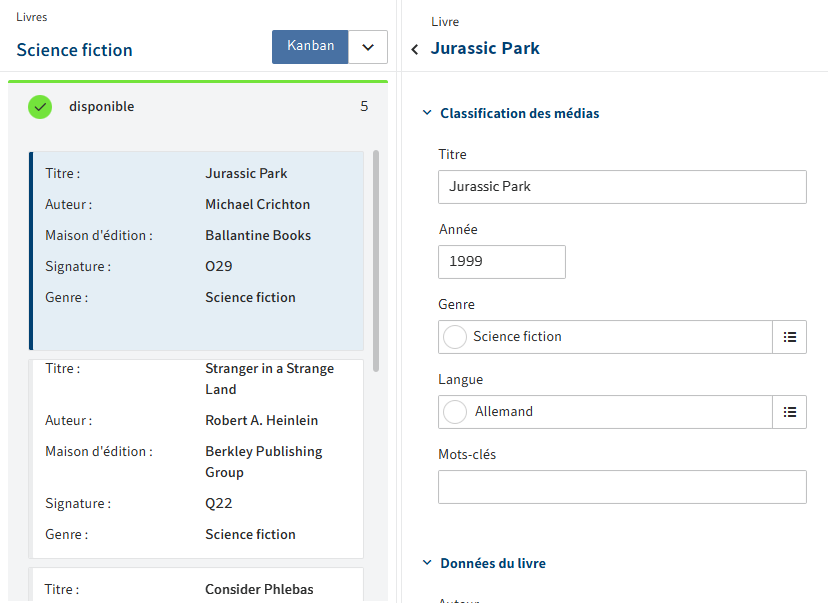Click the disponible column header label

coord(101,107)
